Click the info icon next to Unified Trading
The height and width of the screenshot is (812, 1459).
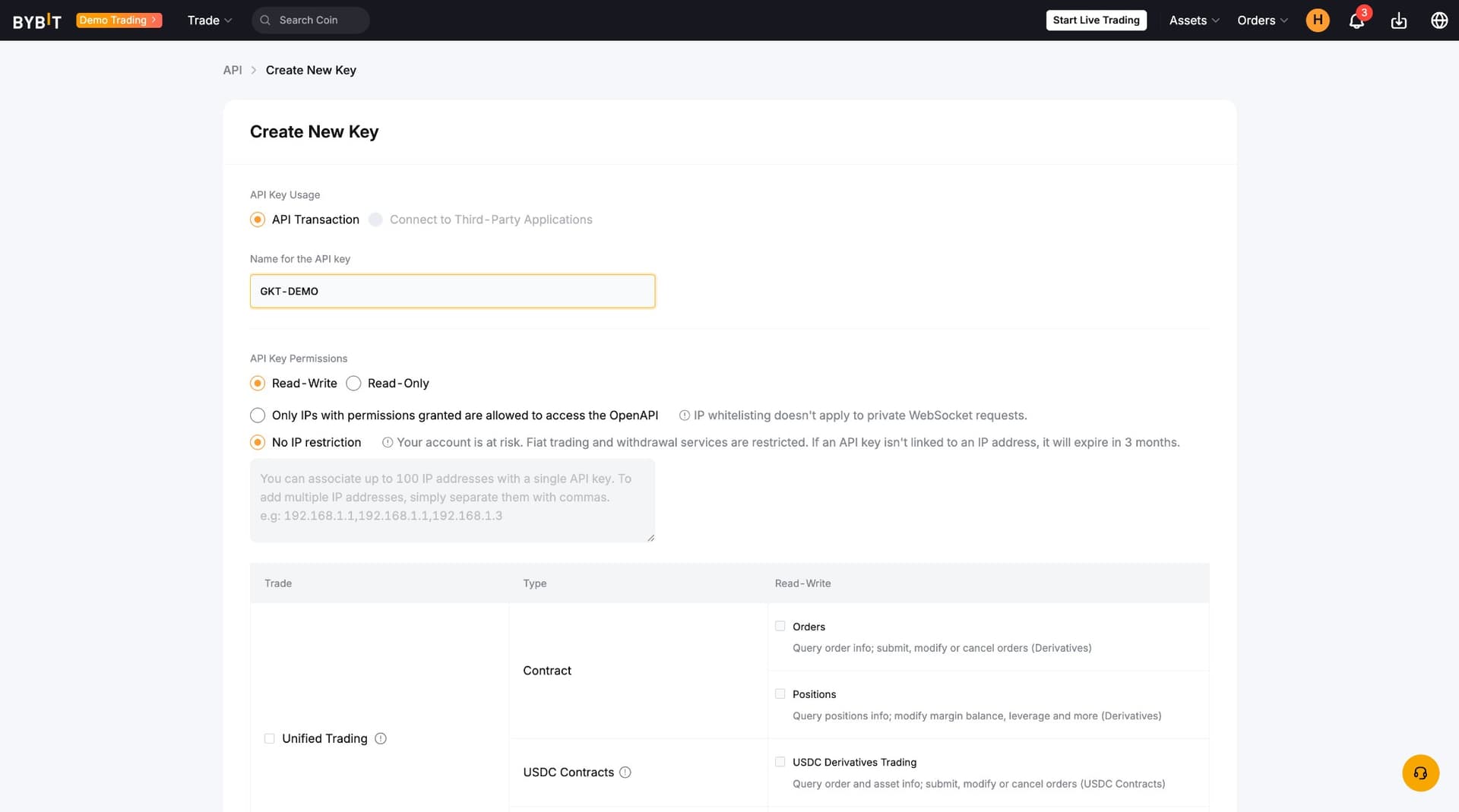click(381, 738)
